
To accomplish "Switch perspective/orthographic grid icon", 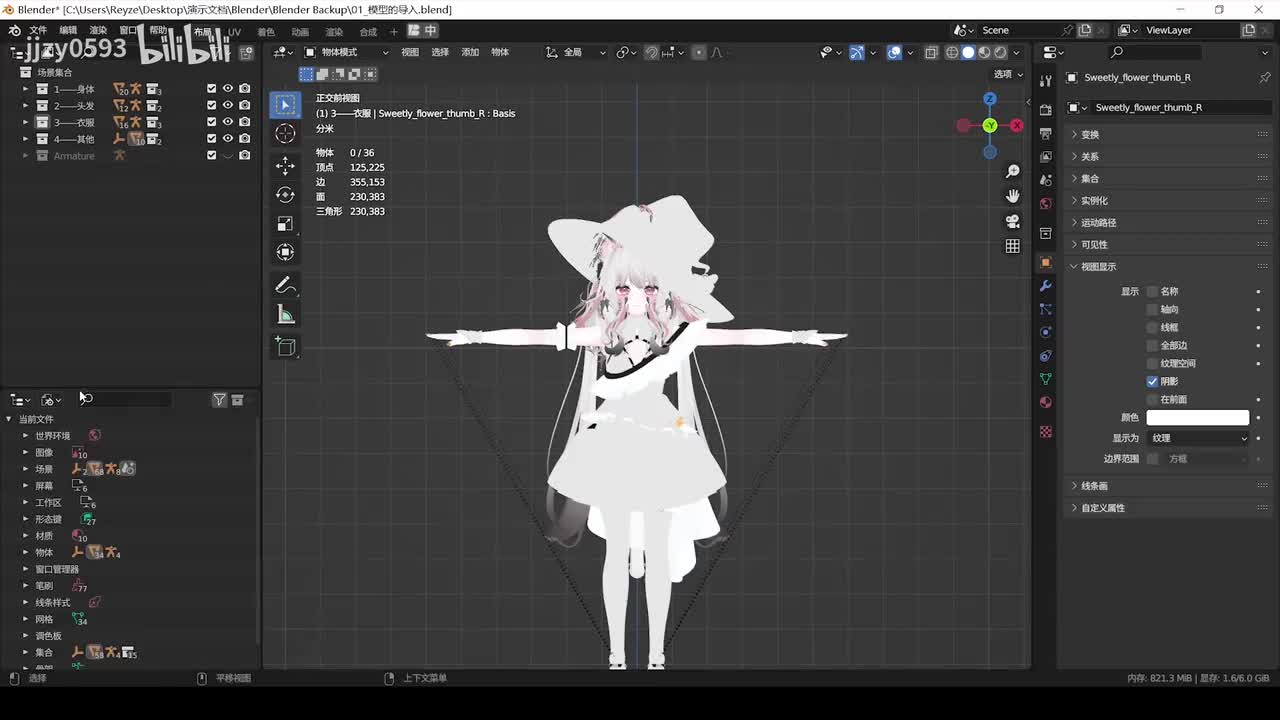I will click(x=1012, y=246).
